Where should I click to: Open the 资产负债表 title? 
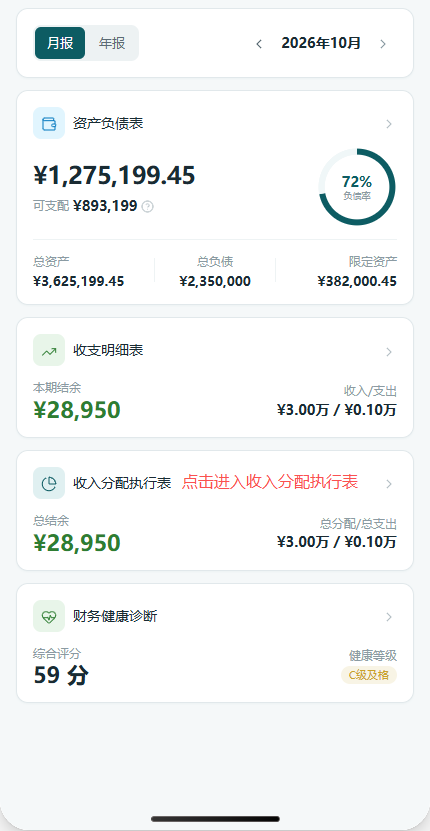coord(108,123)
